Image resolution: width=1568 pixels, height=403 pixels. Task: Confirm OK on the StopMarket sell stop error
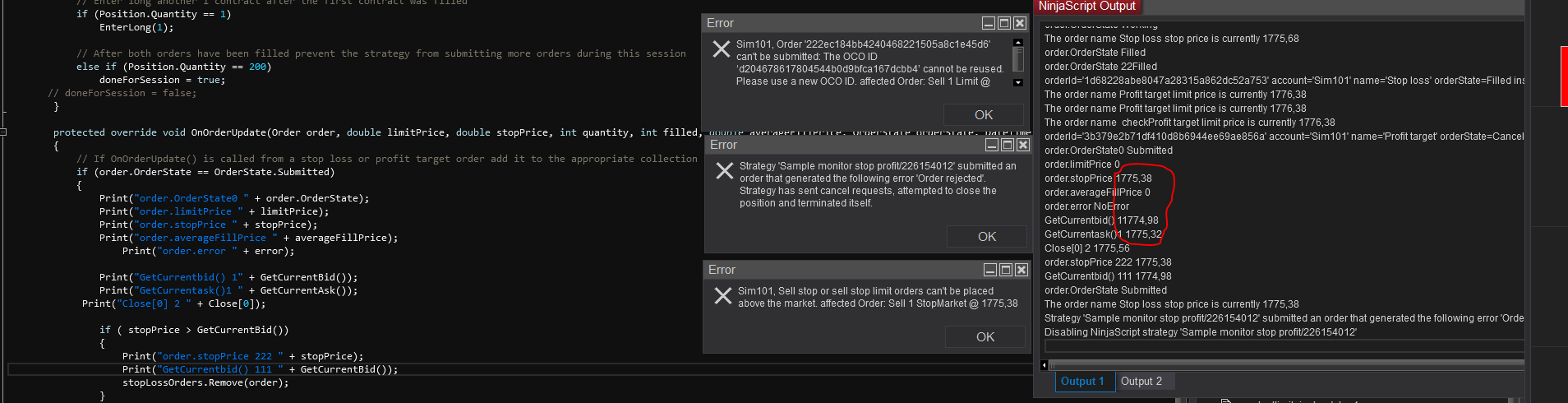[x=985, y=337]
